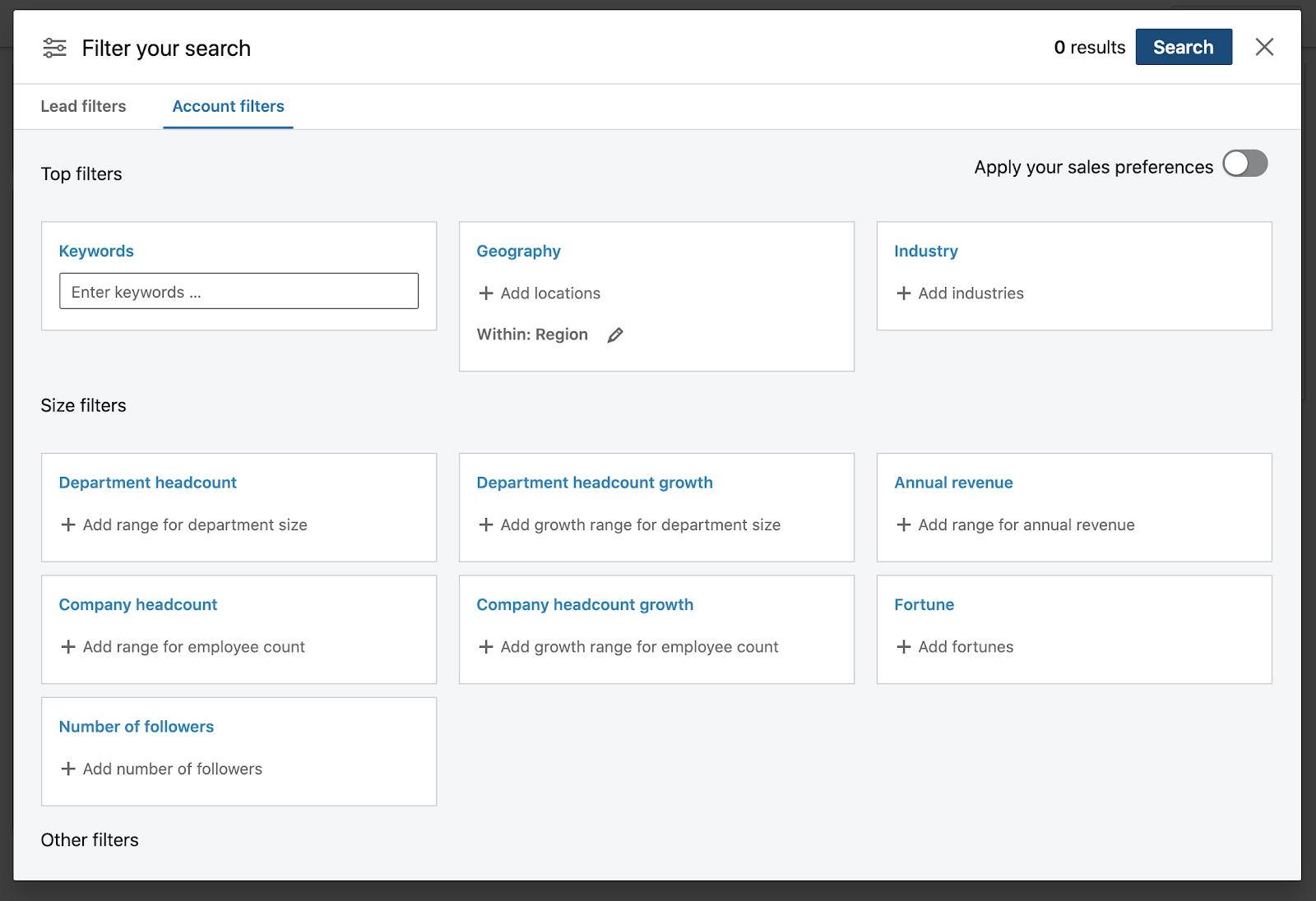Click the plus icon before Add range for department size
Image resolution: width=1316 pixels, height=901 pixels.
point(68,524)
